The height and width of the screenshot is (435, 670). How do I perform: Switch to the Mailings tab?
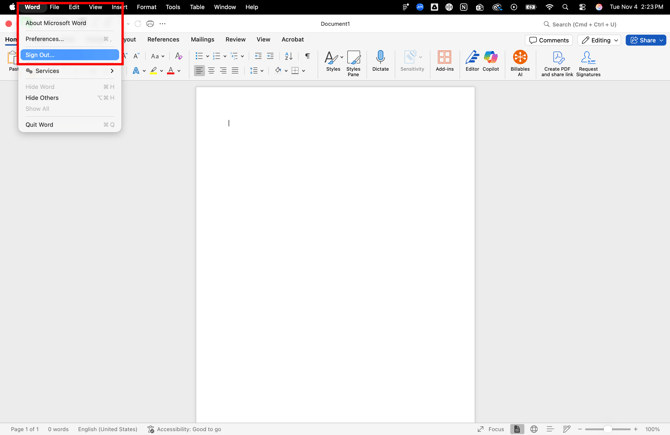[x=202, y=40]
